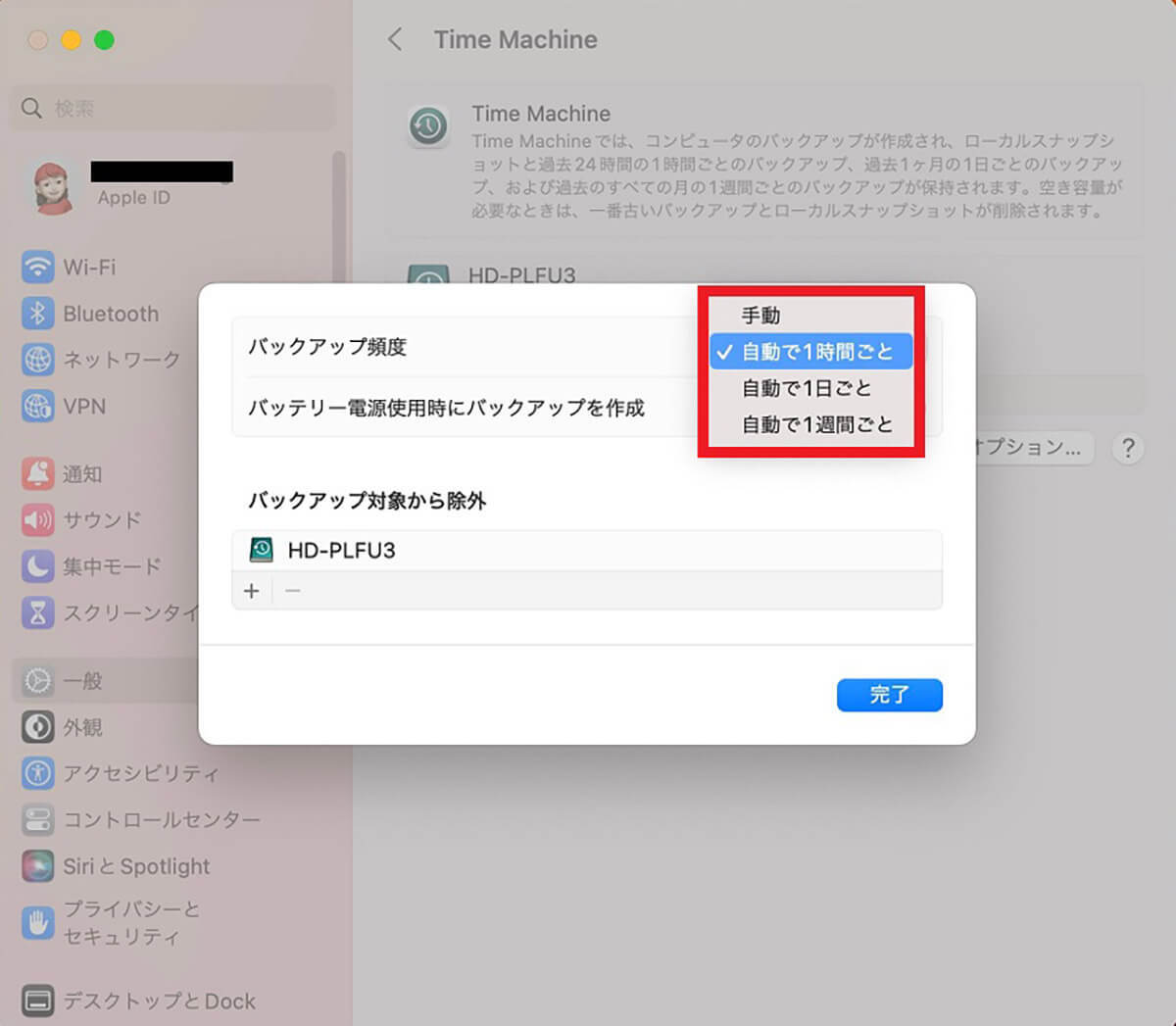
Task: Go back with the chevron arrow
Action: (395, 39)
